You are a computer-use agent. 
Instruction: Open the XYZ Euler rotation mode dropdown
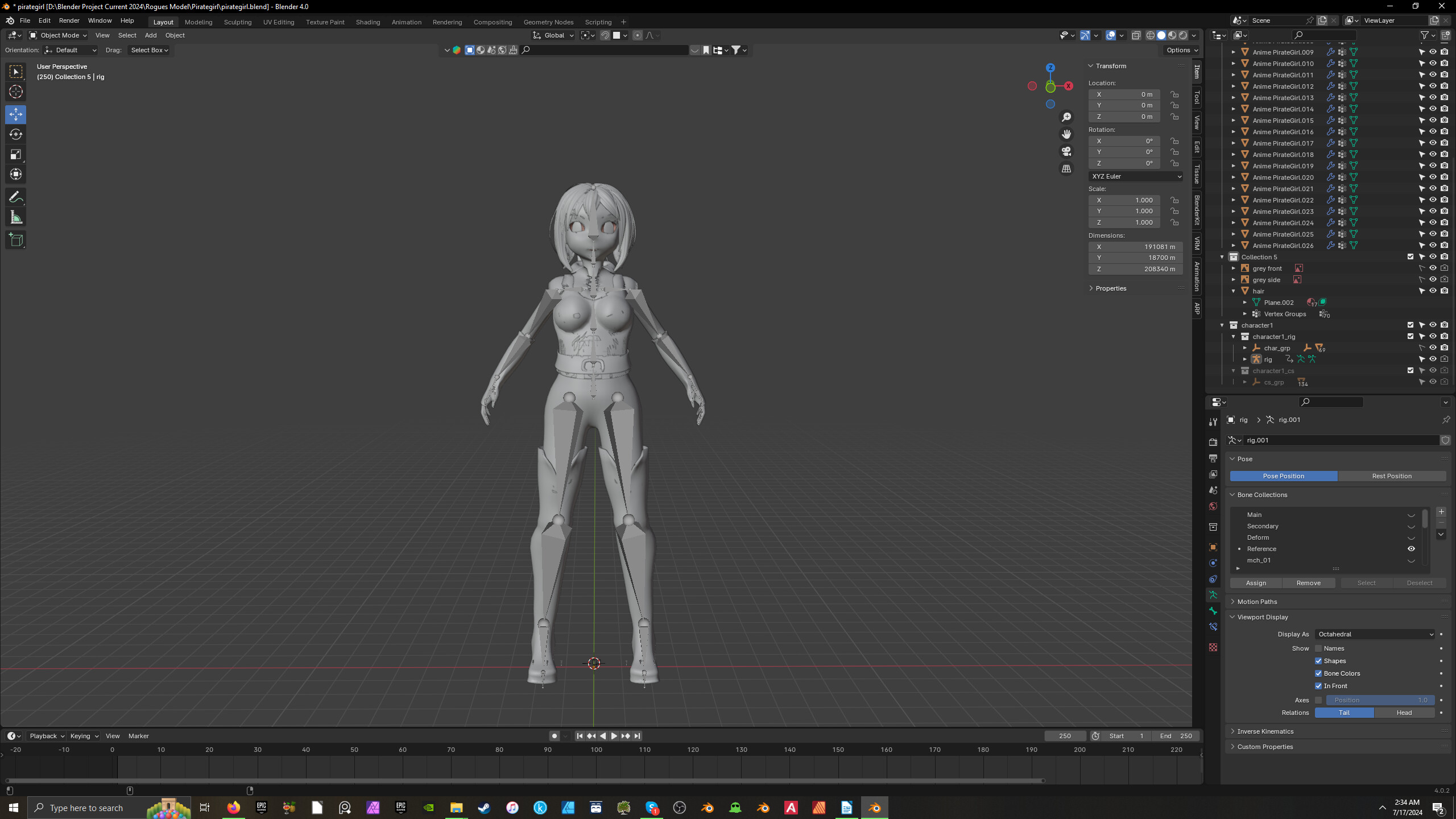tap(1136, 176)
